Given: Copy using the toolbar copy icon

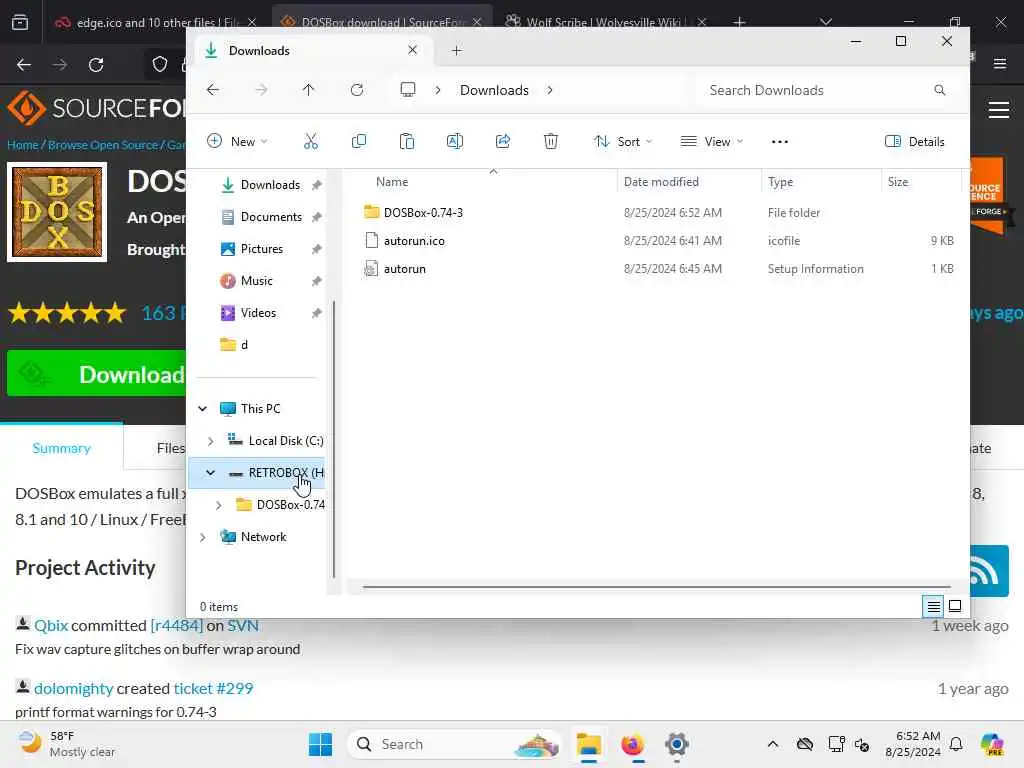Looking at the screenshot, I should [x=359, y=141].
